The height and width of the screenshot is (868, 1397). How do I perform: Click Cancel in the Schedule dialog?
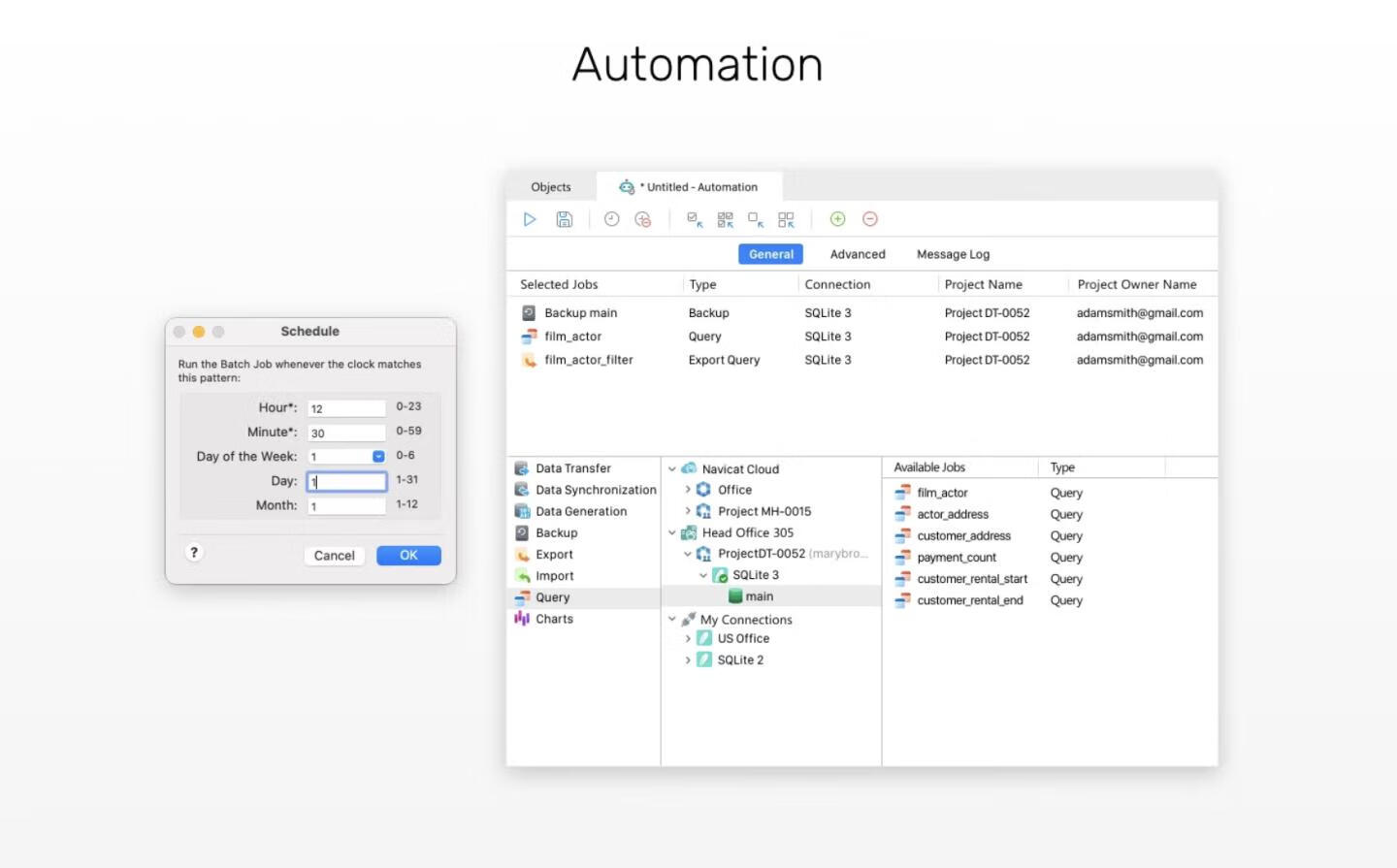(334, 556)
